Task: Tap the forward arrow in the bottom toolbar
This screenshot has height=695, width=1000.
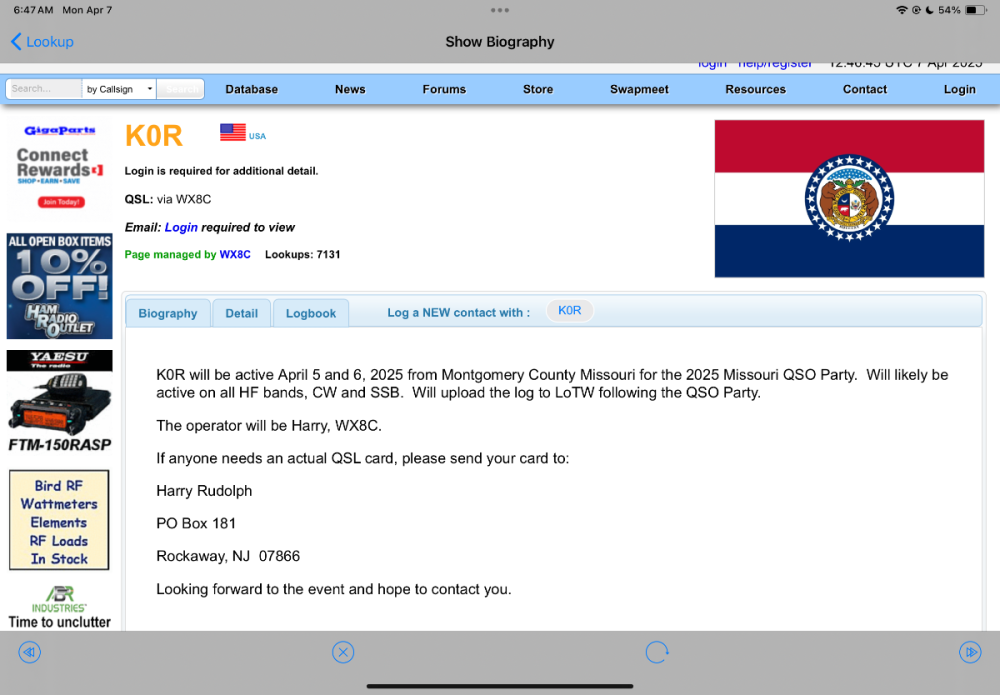Action: 970,652
